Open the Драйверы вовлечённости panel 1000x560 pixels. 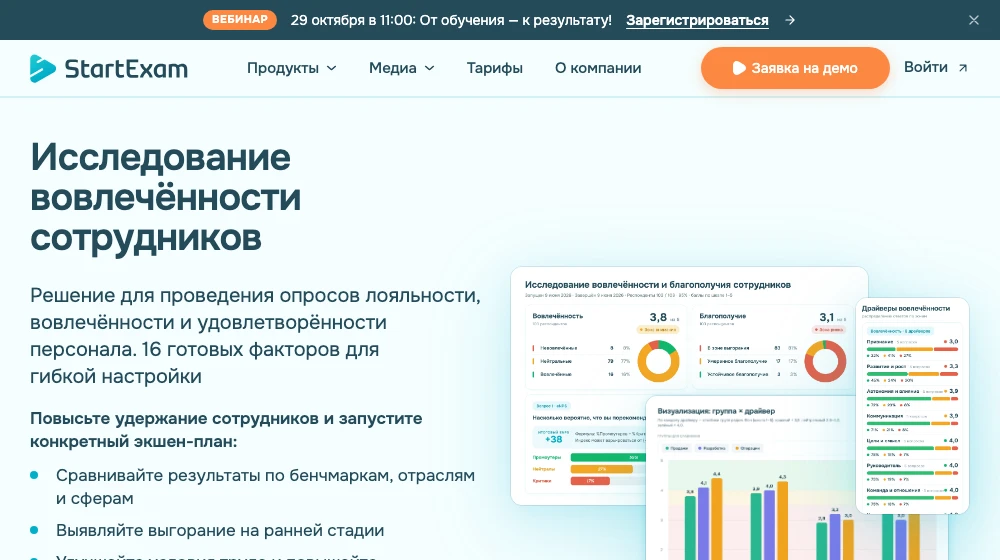[x=912, y=406]
